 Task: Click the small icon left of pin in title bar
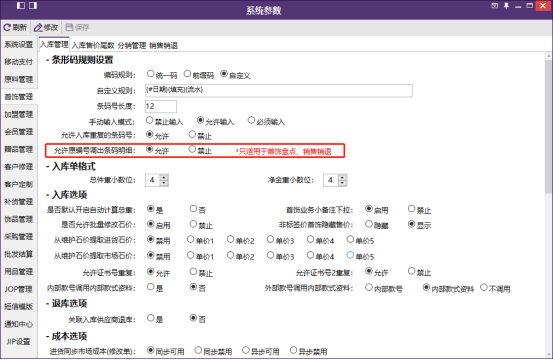495,6
